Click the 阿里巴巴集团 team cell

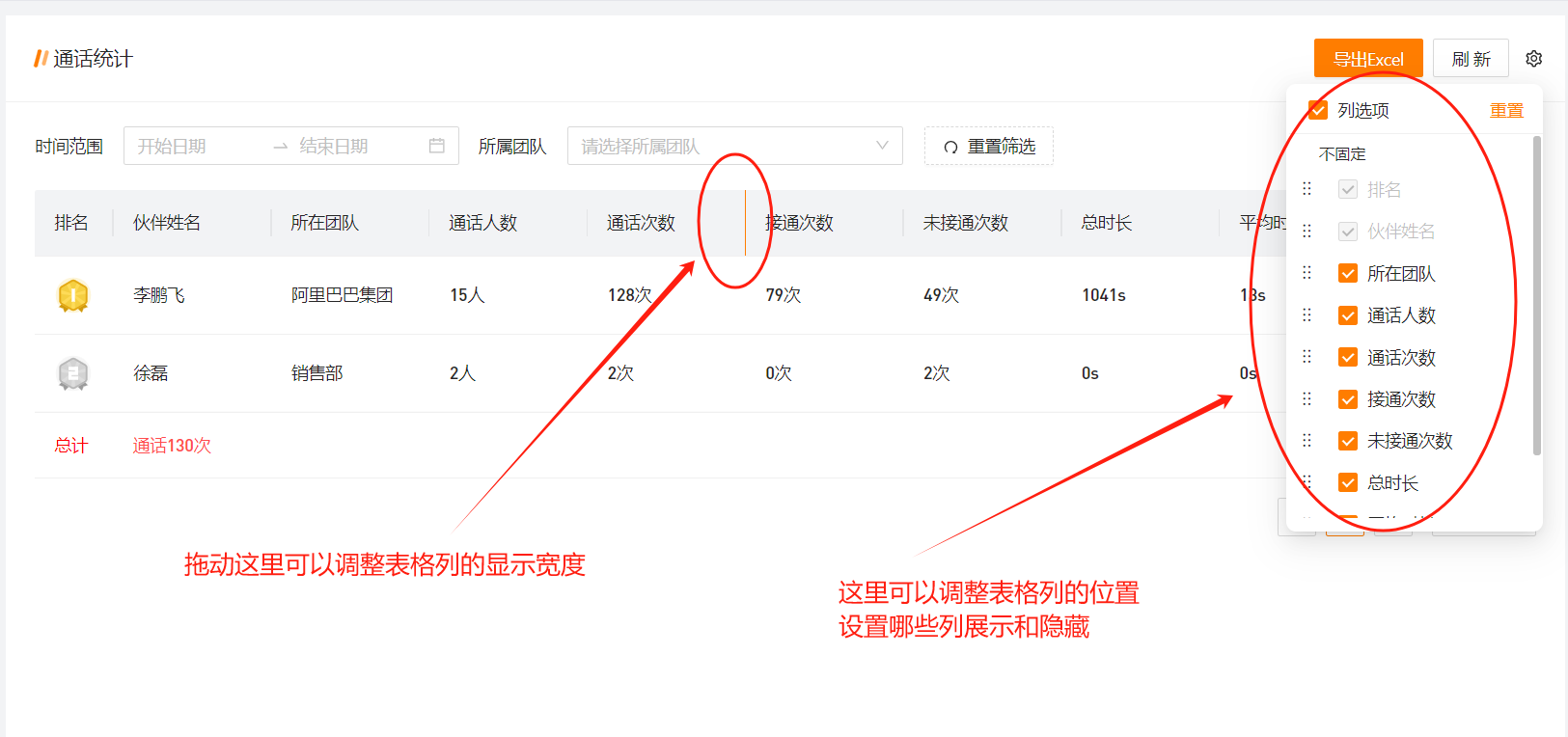343,295
